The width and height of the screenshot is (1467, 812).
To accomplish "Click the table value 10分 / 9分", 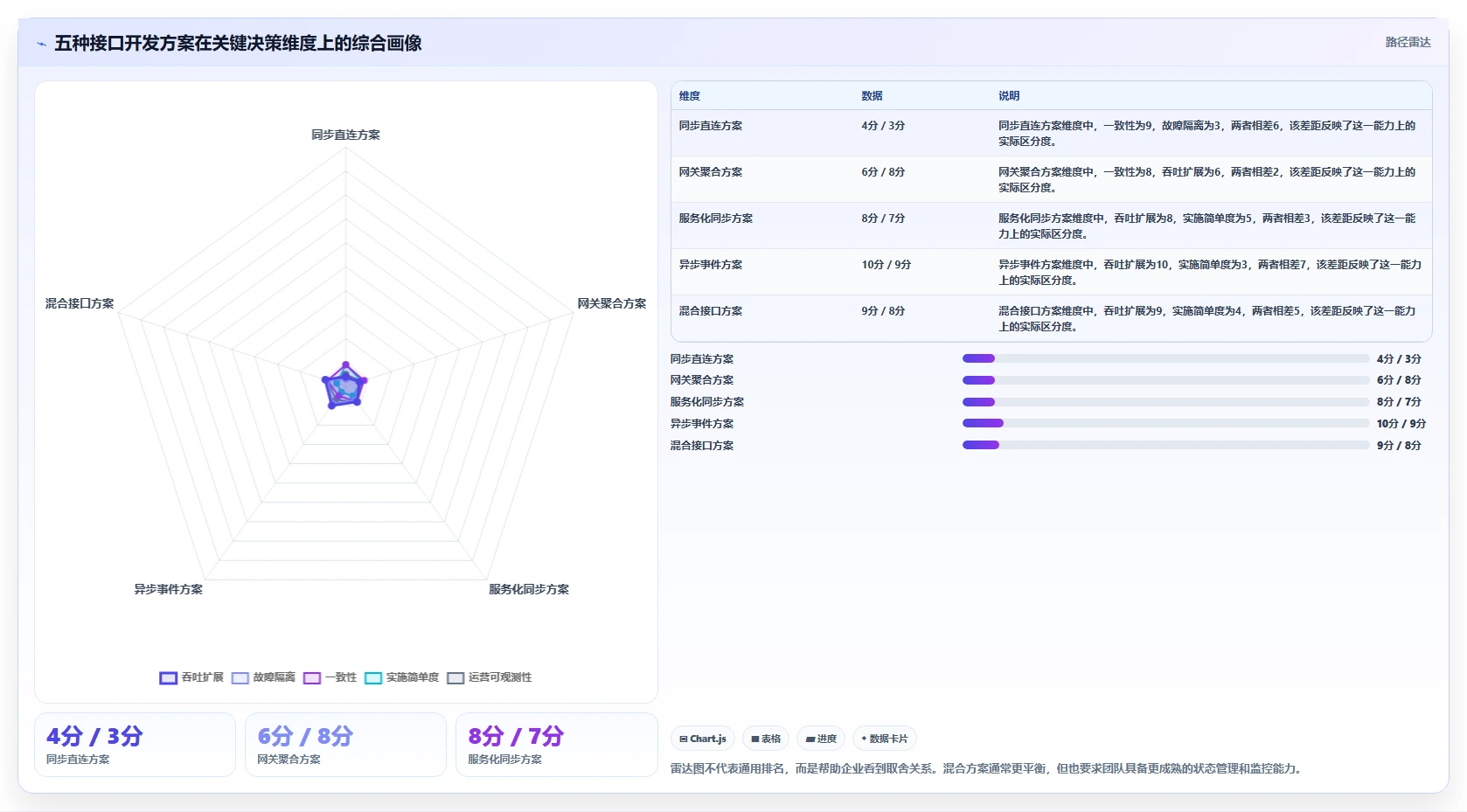I will pos(886,265).
